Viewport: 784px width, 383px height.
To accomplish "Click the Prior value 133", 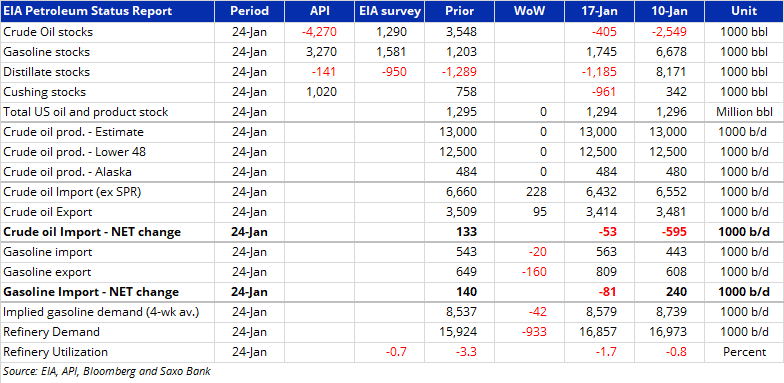I will tap(467, 232).
